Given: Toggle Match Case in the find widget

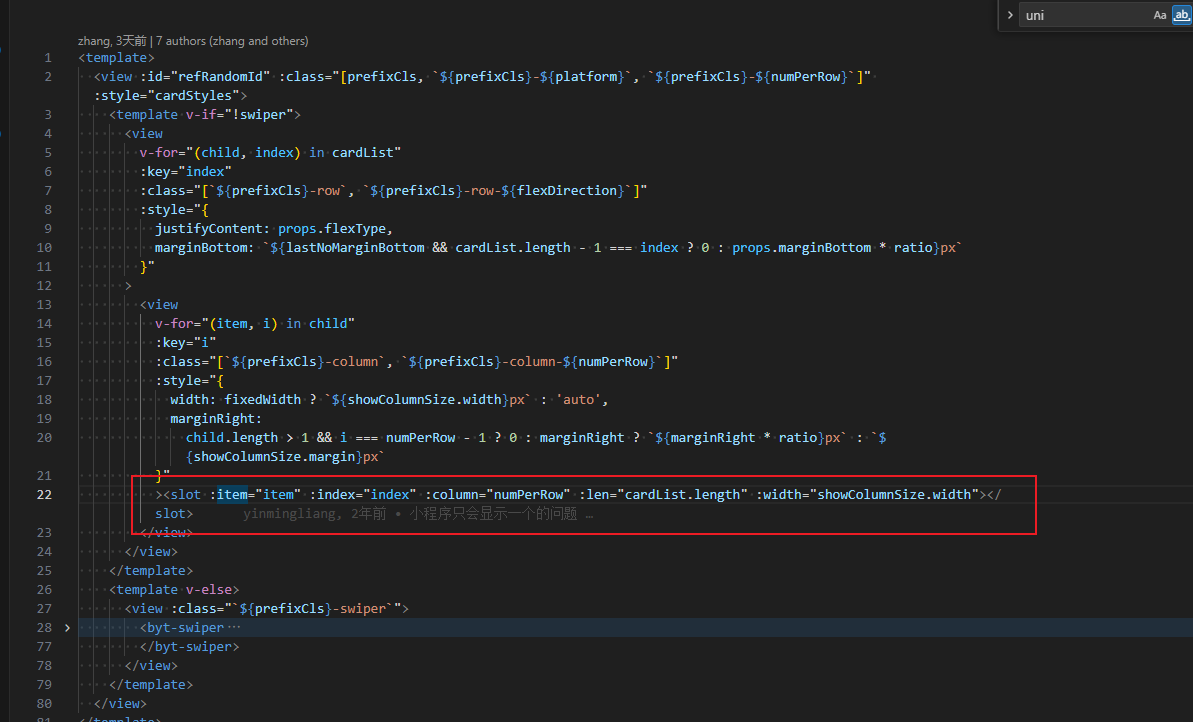Looking at the screenshot, I should point(1159,15).
